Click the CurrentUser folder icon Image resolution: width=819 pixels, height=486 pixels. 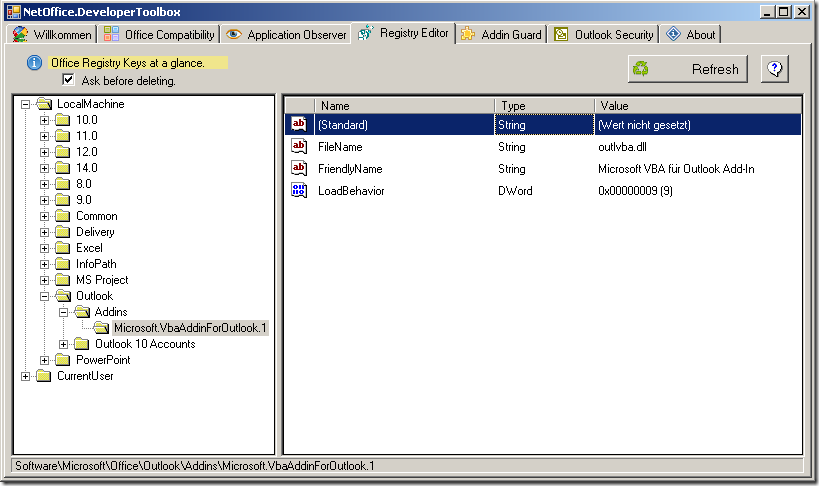(x=43, y=376)
